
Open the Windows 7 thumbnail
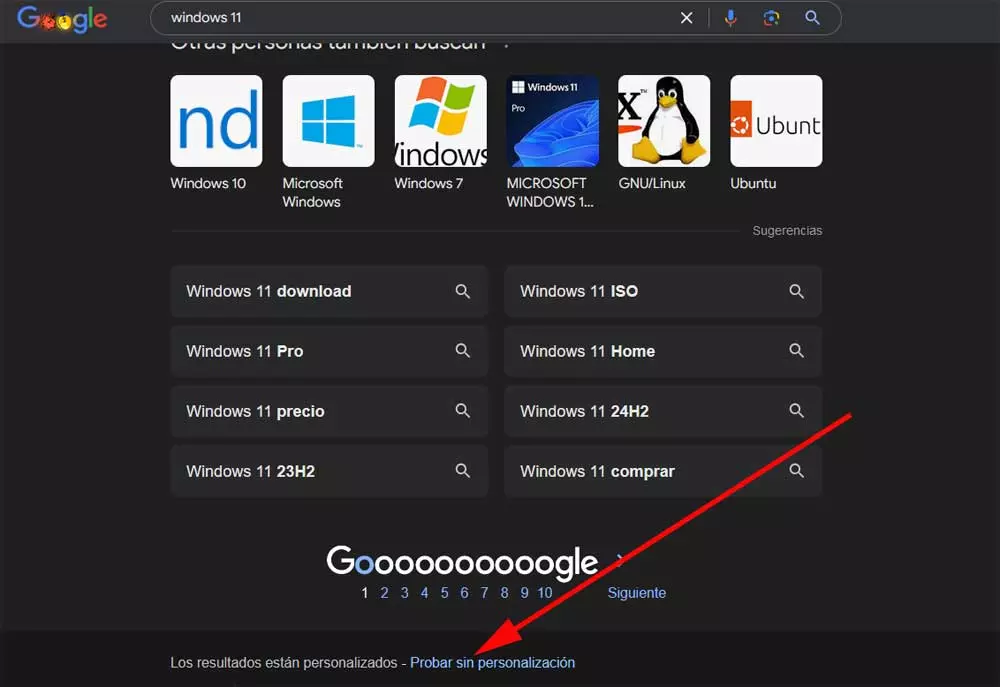point(441,121)
